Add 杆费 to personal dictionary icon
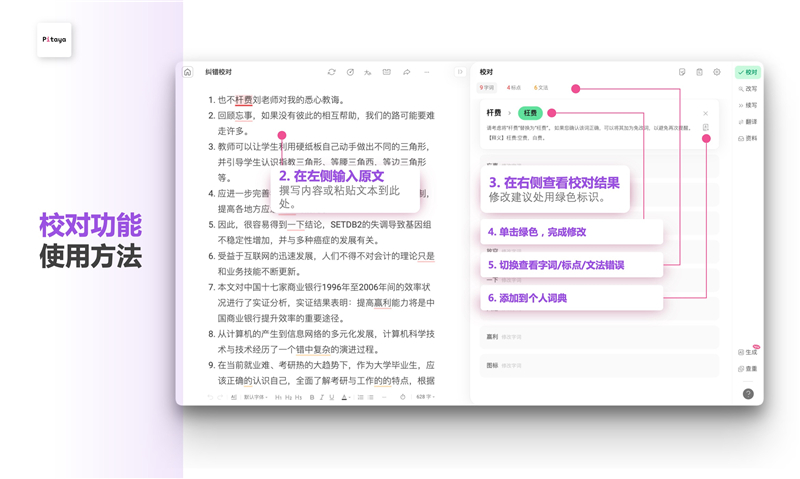The image size is (800, 479). coord(706,128)
